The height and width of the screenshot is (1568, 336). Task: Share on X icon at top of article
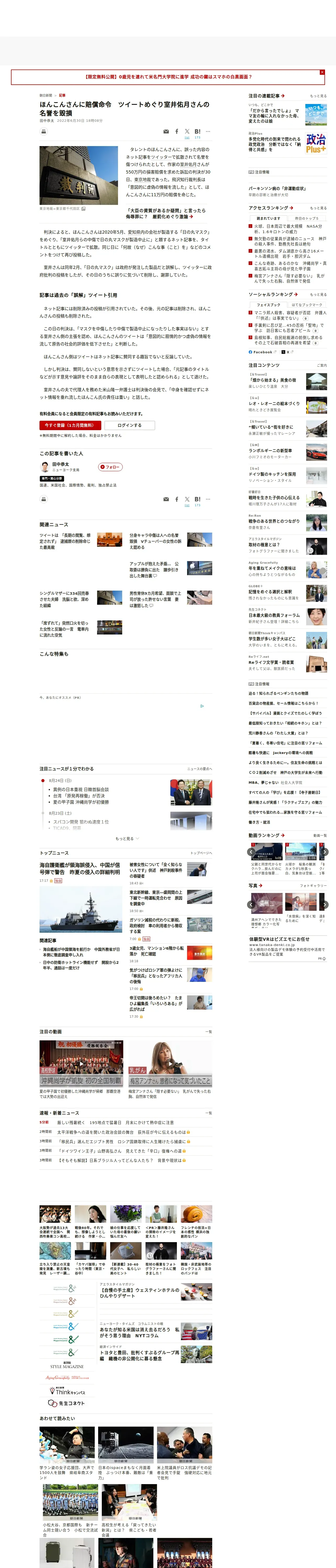(187, 131)
